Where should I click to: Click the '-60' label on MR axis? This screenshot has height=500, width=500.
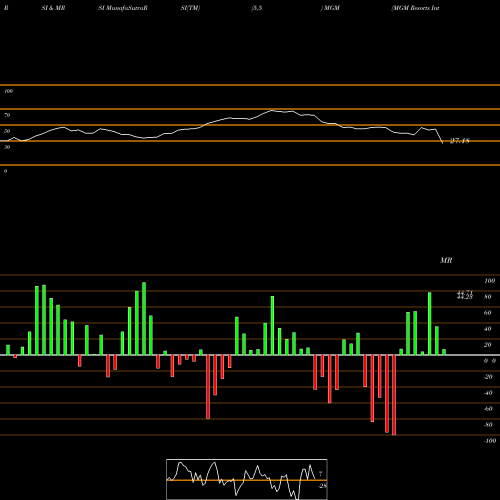[488, 409]
